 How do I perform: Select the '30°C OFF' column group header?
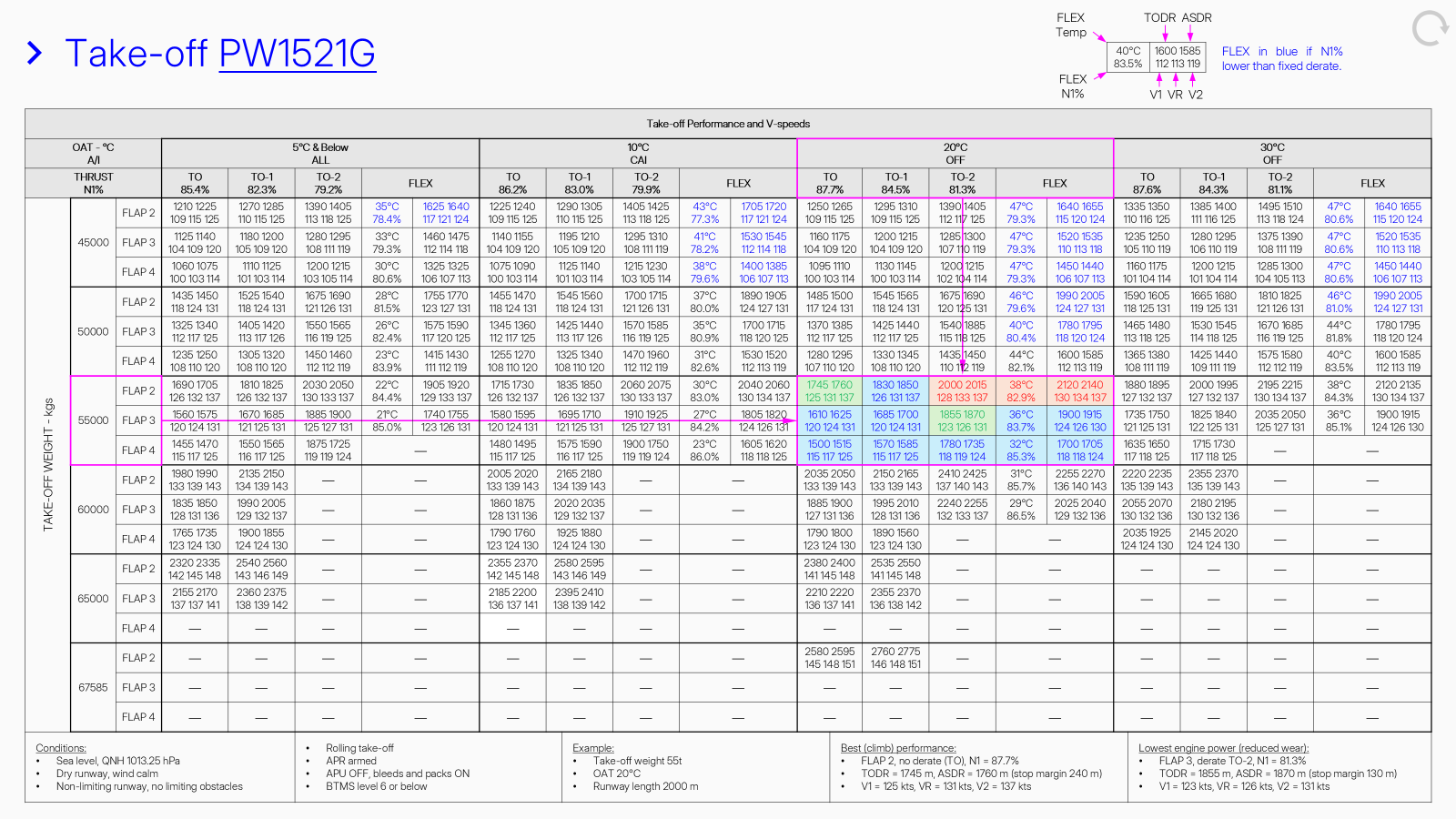tap(1272, 154)
